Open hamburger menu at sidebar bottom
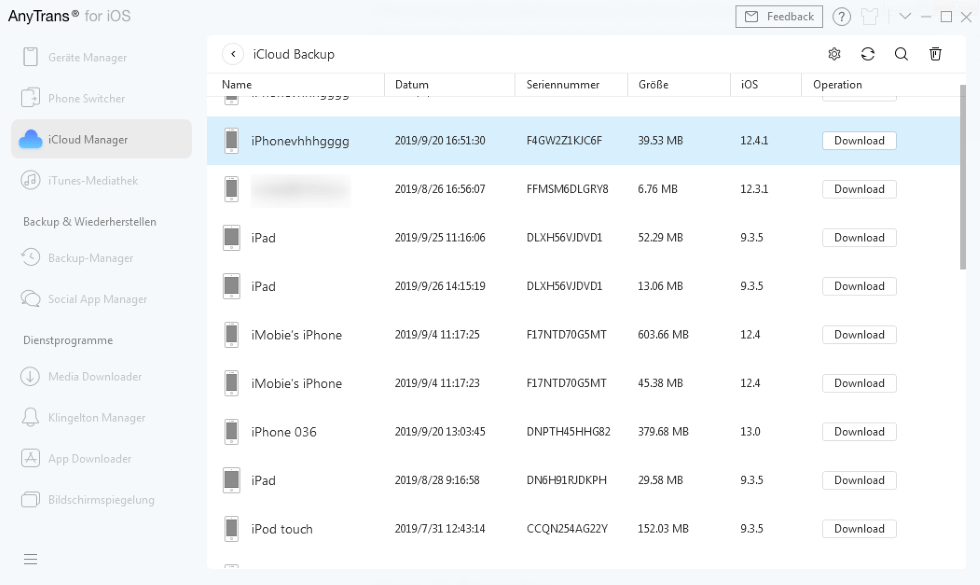The width and height of the screenshot is (980, 585). [x=31, y=559]
